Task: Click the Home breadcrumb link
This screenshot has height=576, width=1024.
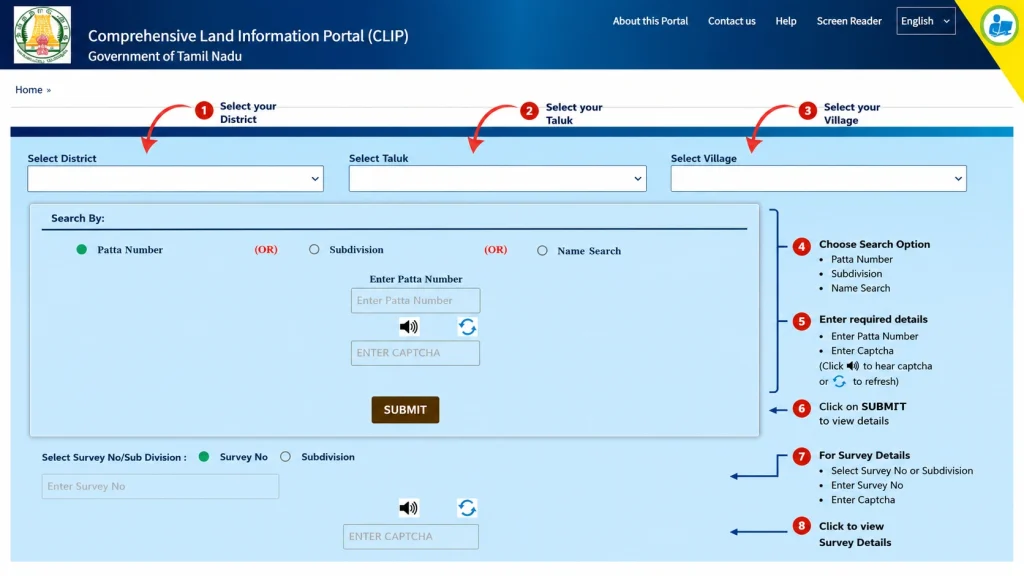Action: pos(29,89)
